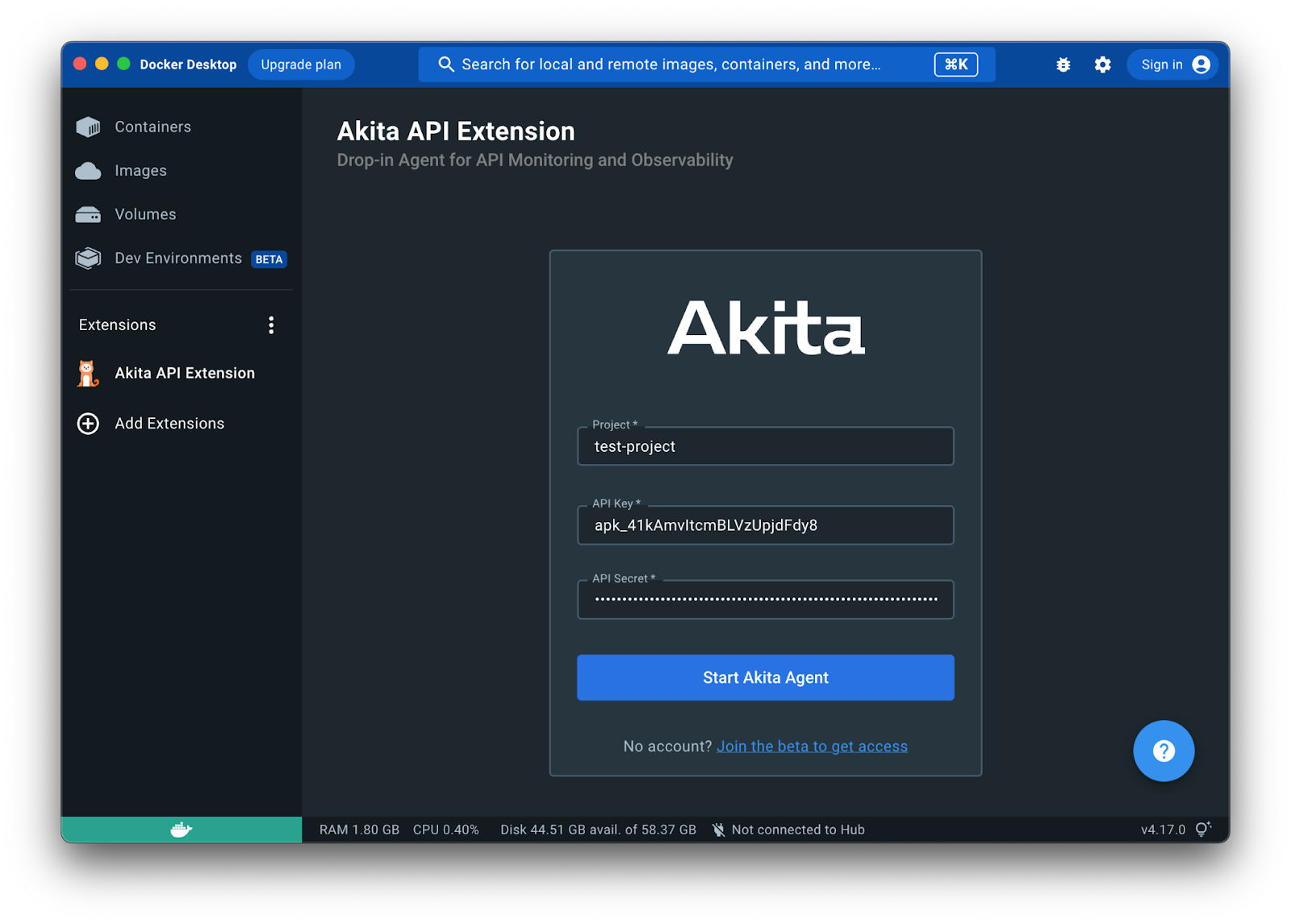Open the blue help question-mark button
Screen dimensions: 1291x924
coord(1164,751)
